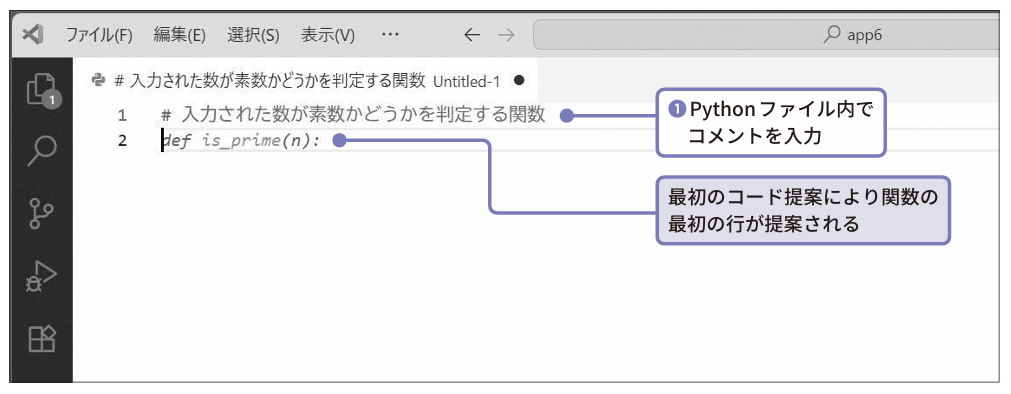This screenshot has width=1011, height=394.
Task: Go back with the left arrow
Action: (473, 35)
